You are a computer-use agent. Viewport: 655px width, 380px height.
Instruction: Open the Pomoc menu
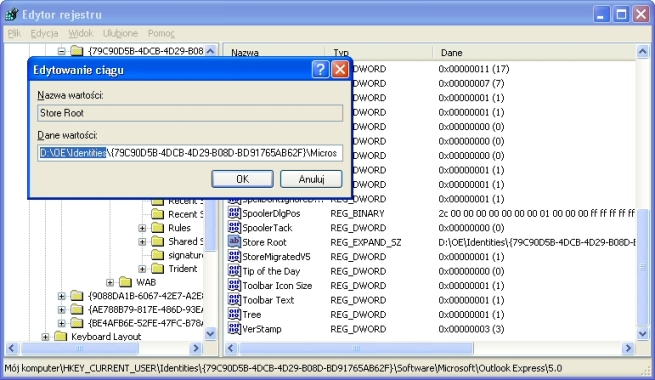(x=161, y=33)
